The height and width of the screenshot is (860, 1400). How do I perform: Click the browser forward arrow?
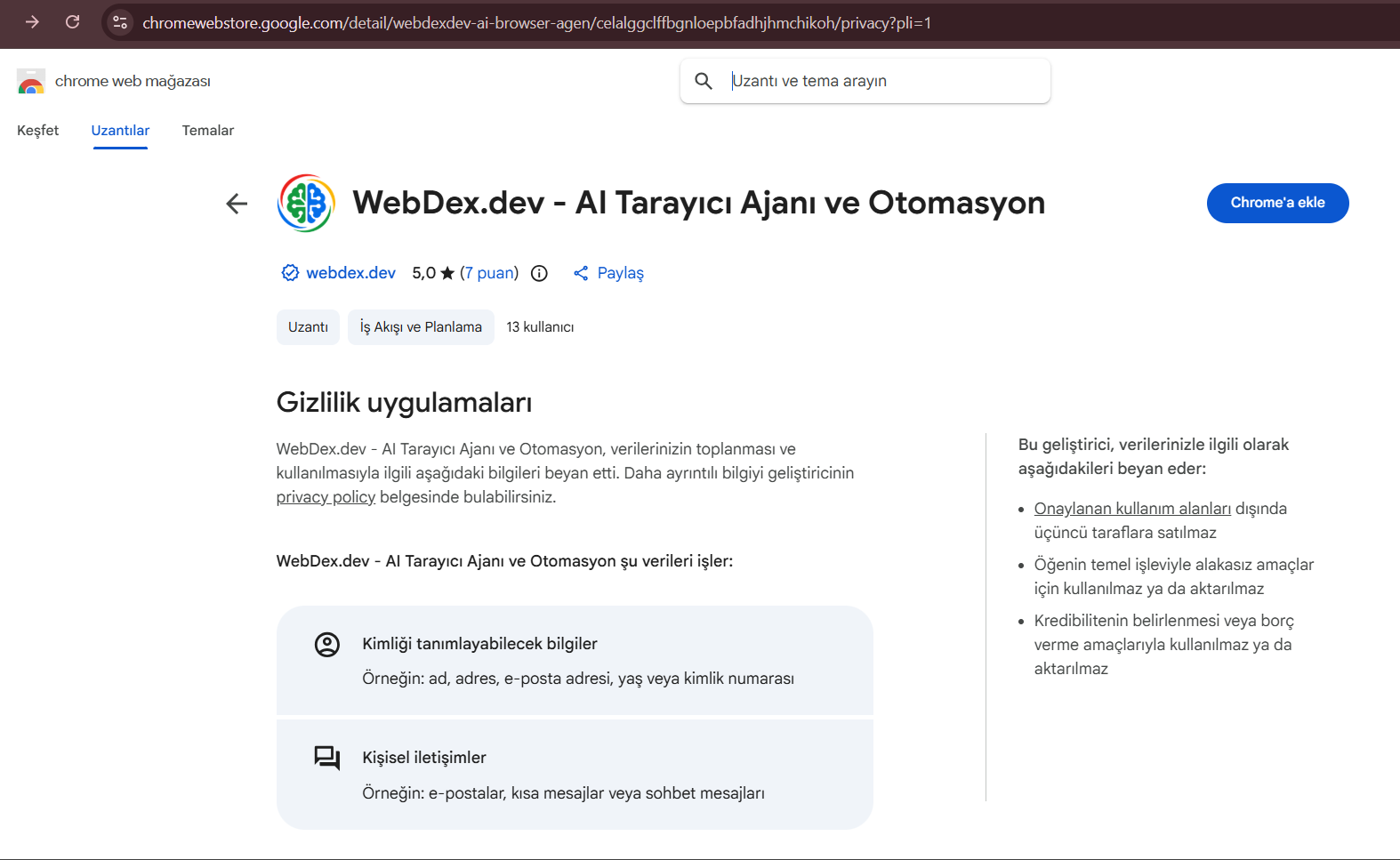pyautogui.click(x=33, y=22)
